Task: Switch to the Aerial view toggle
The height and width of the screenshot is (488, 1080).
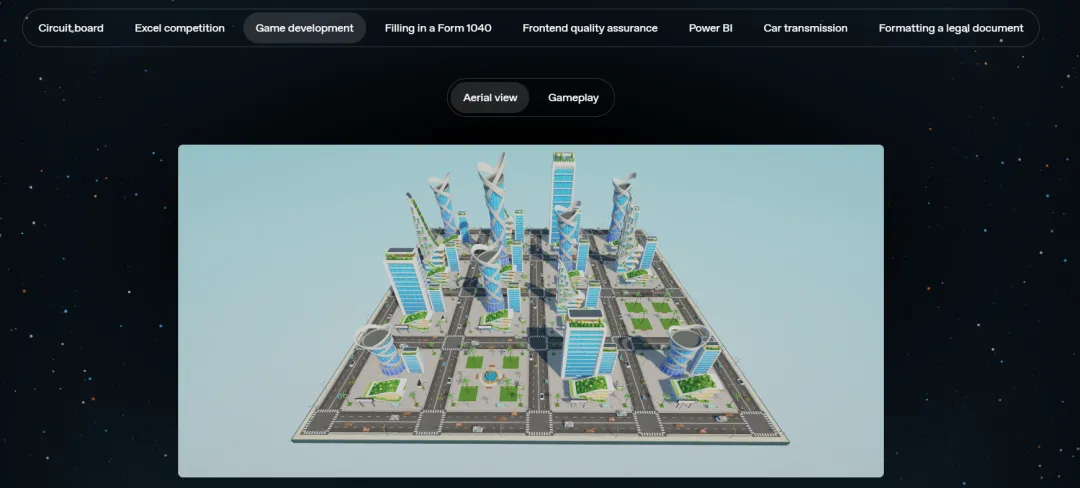Action: (x=490, y=98)
